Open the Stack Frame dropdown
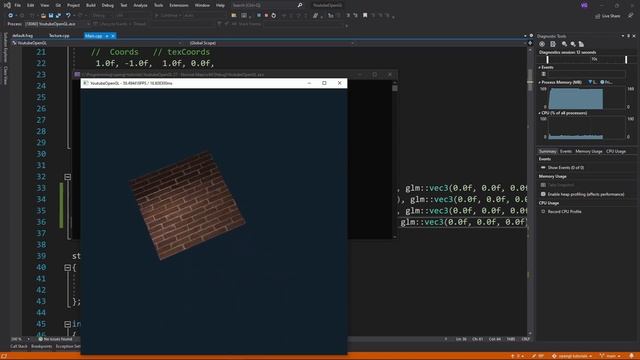This screenshot has width=640, height=360. [304, 24]
